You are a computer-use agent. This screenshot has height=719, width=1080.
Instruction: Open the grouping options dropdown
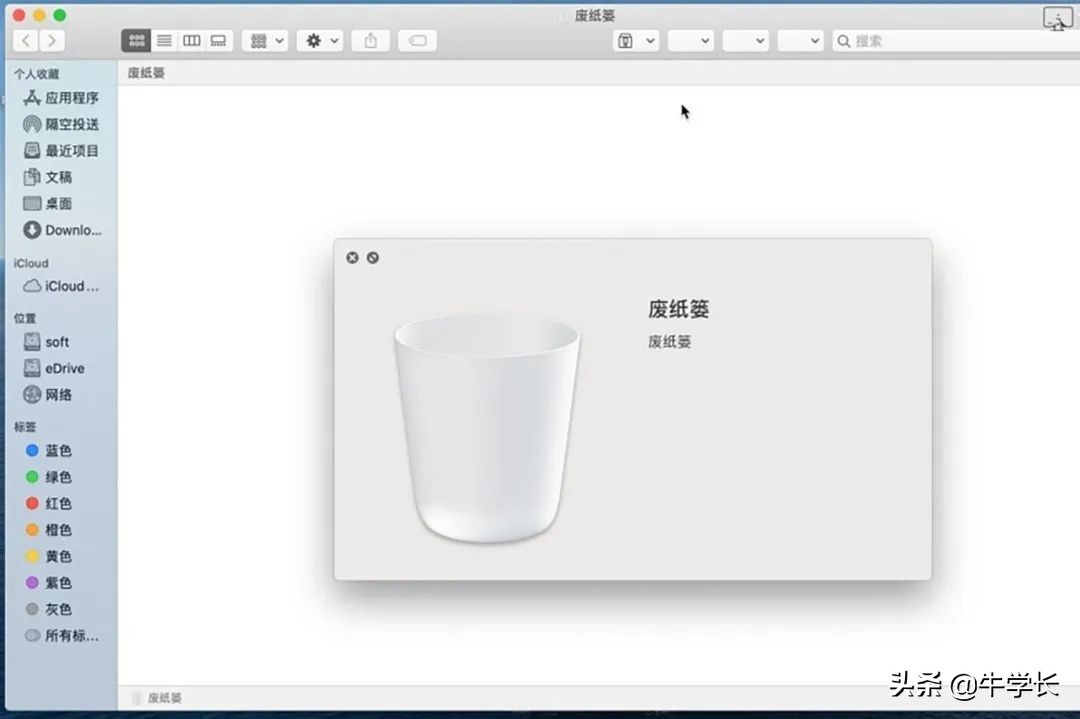click(262, 40)
